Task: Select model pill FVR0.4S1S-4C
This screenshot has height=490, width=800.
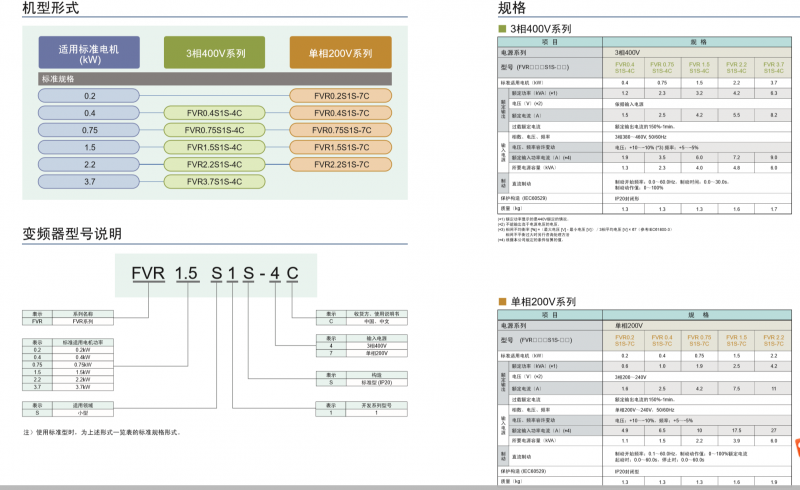Action: click(x=214, y=113)
